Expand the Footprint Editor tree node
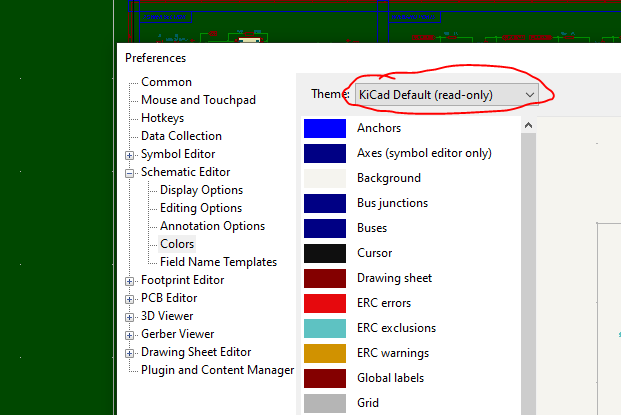The height and width of the screenshot is (415, 621). click(130, 281)
